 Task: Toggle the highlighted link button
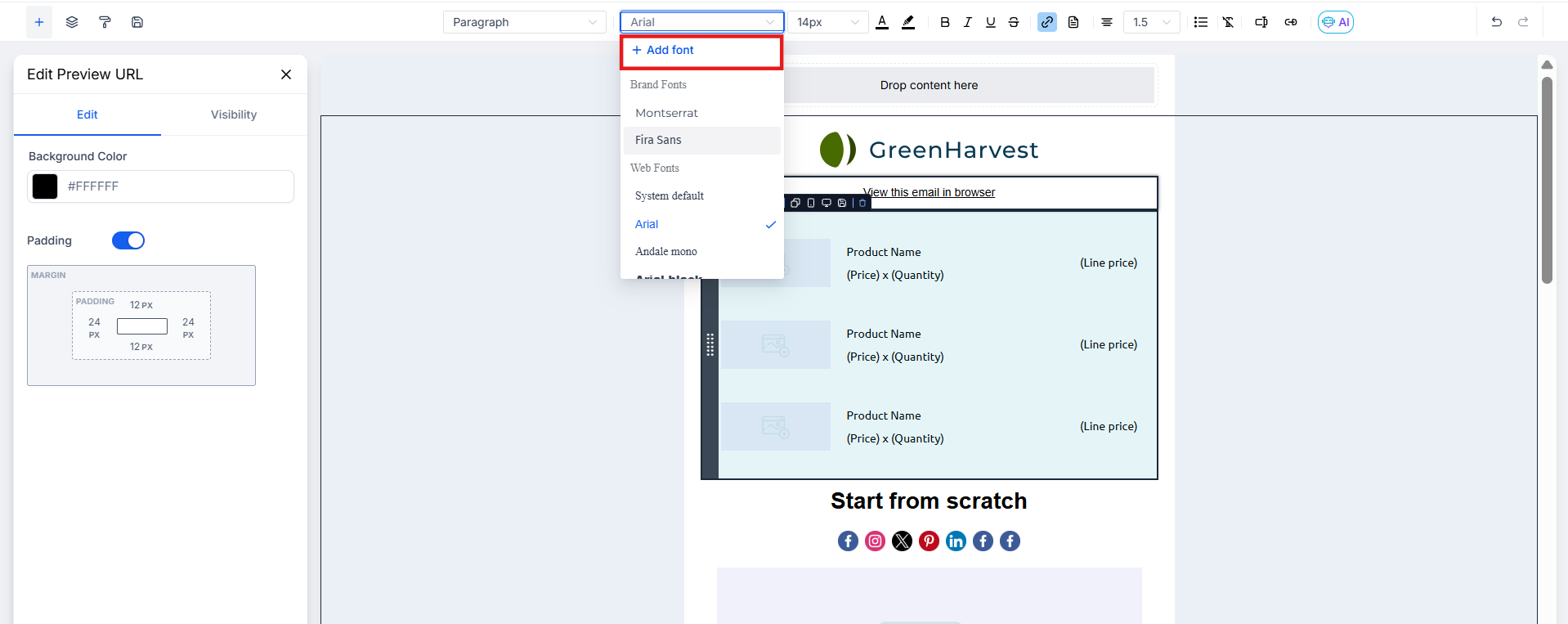pyautogui.click(x=1047, y=22)
